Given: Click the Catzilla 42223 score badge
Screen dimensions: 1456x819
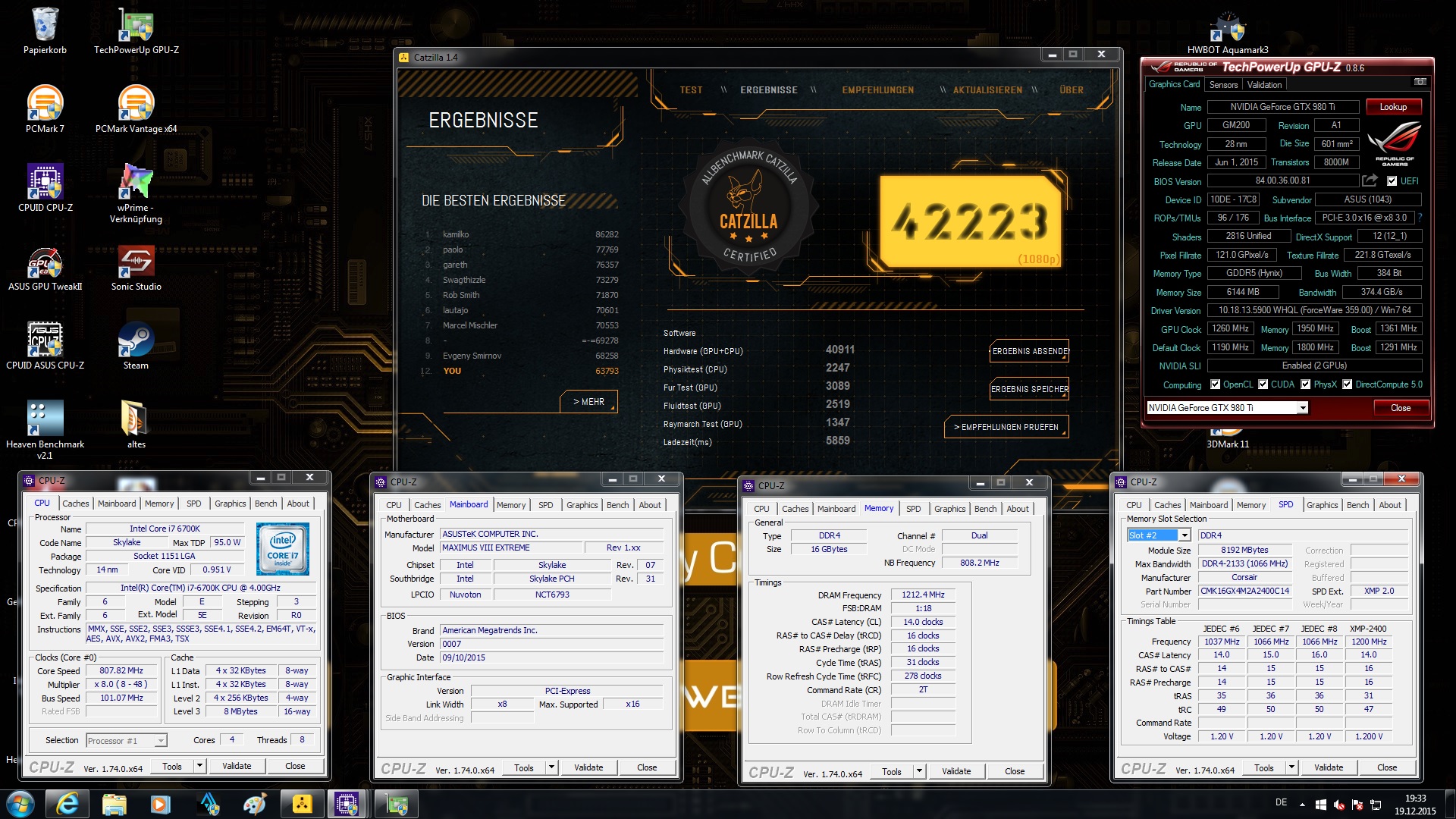Looking at the screenshot, I should point(971,221).
